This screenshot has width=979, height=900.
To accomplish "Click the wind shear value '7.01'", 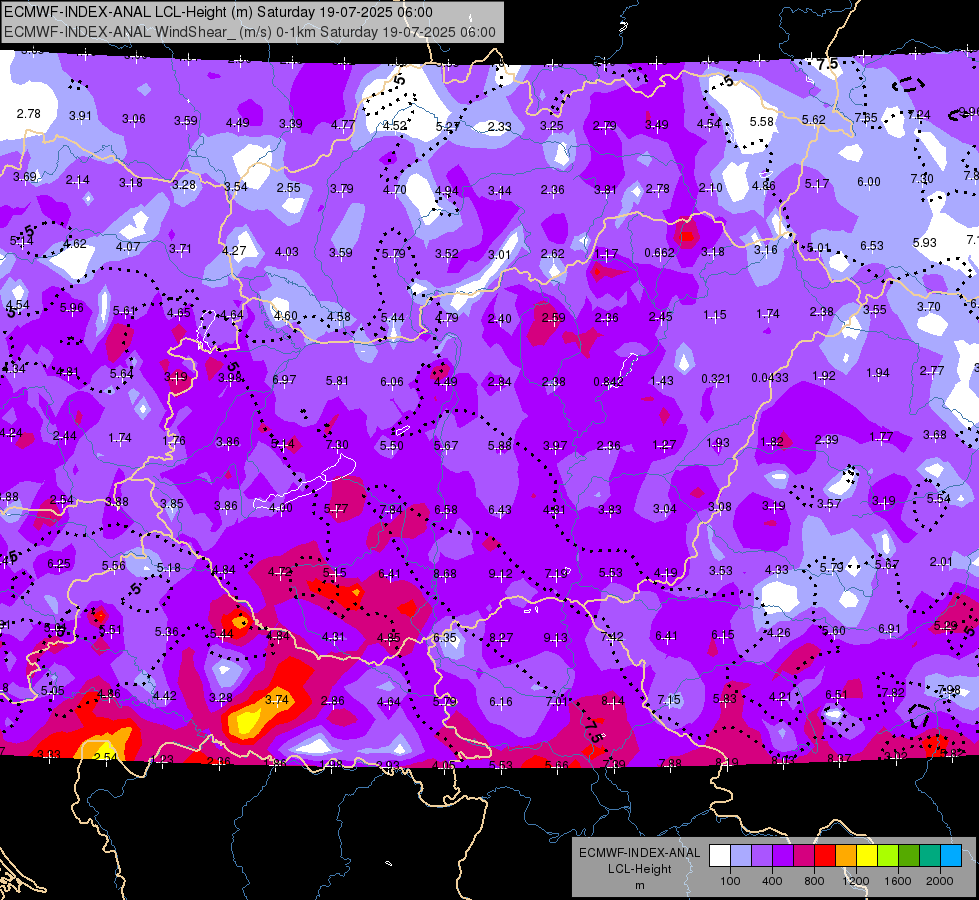I will [x=556, y=701].
